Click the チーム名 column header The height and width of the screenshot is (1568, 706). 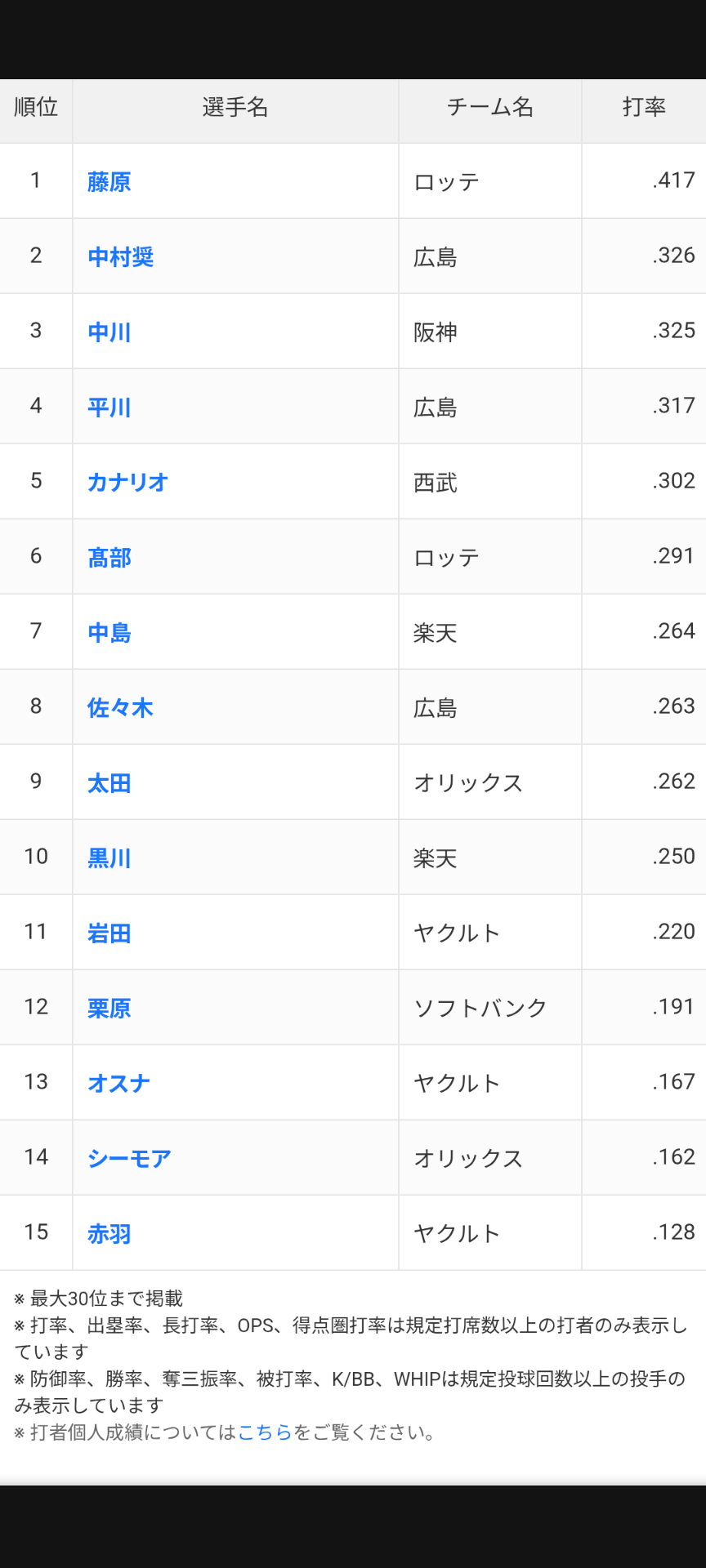point(489,107)
